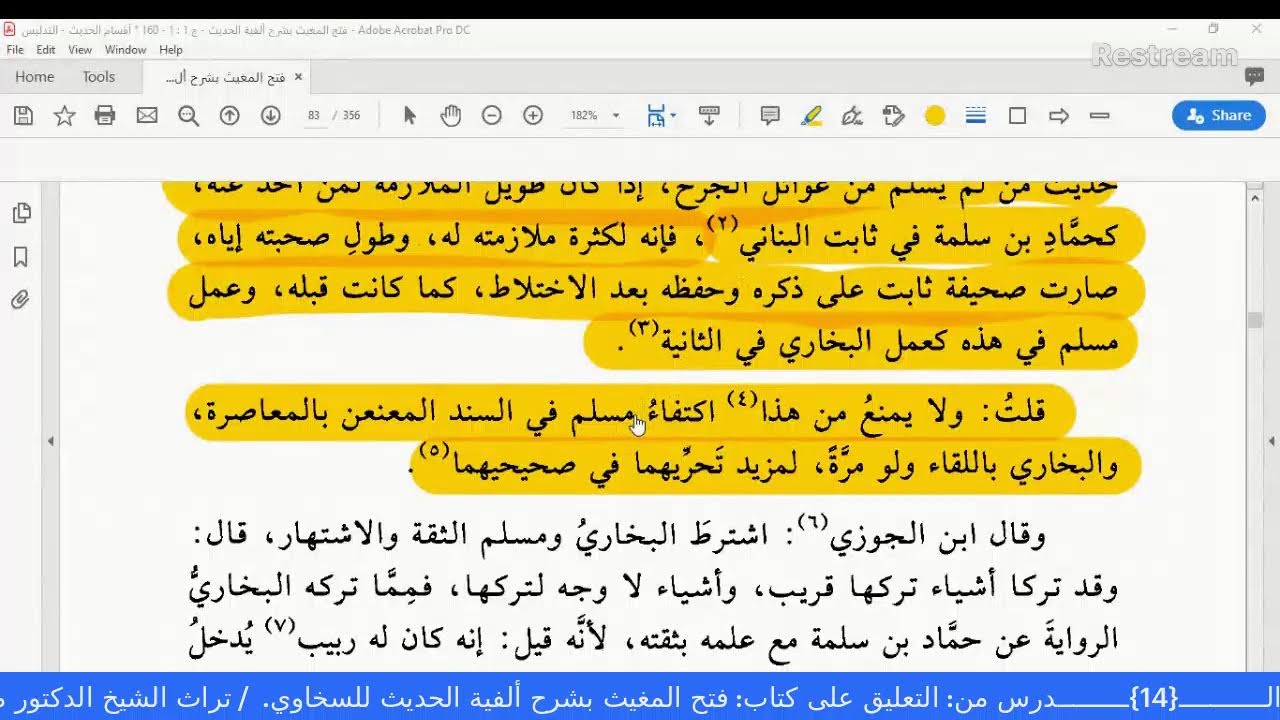Expand the left navigation pane arrow
The image size is (1280, 720).
(x=50, y=441)
